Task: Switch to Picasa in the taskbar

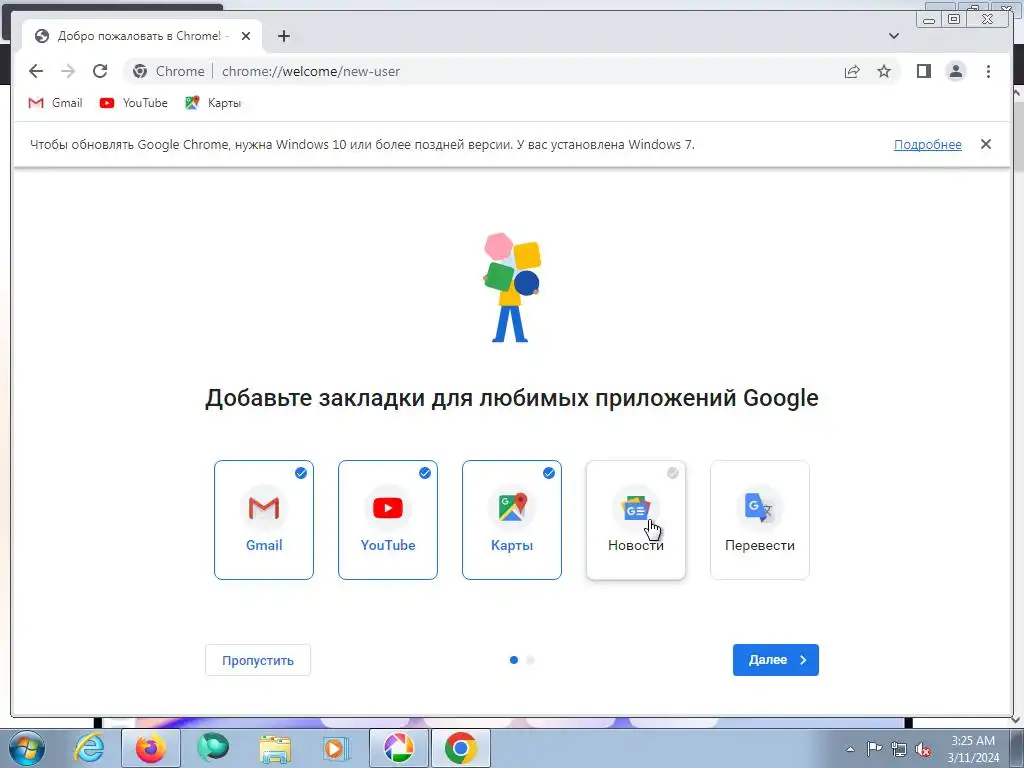Action: 398,748
